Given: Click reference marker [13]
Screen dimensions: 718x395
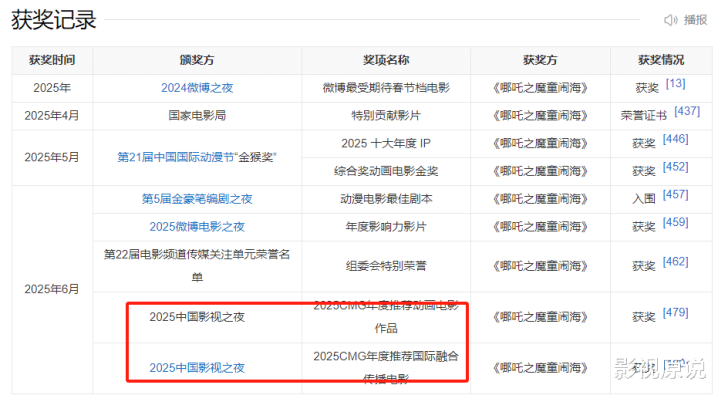Looking at the screenshot, I should (x=675, y=84).
